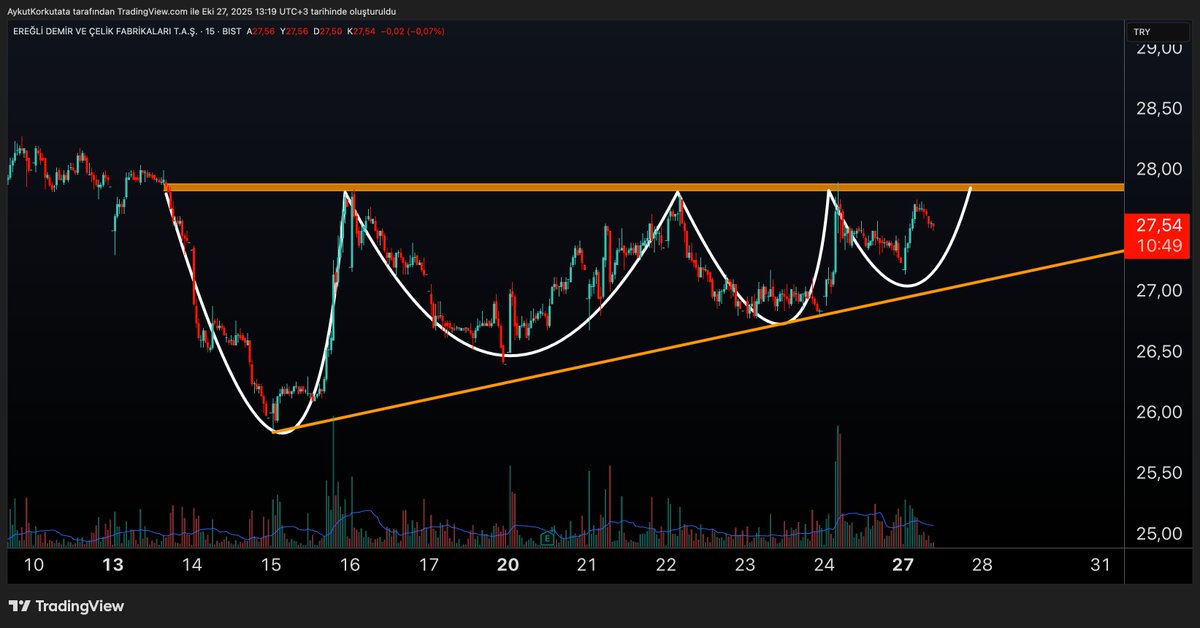This screenshot has width=1200, height=628.
Task: Click the date label 23 on time axis
Action: tap(745, 565)
